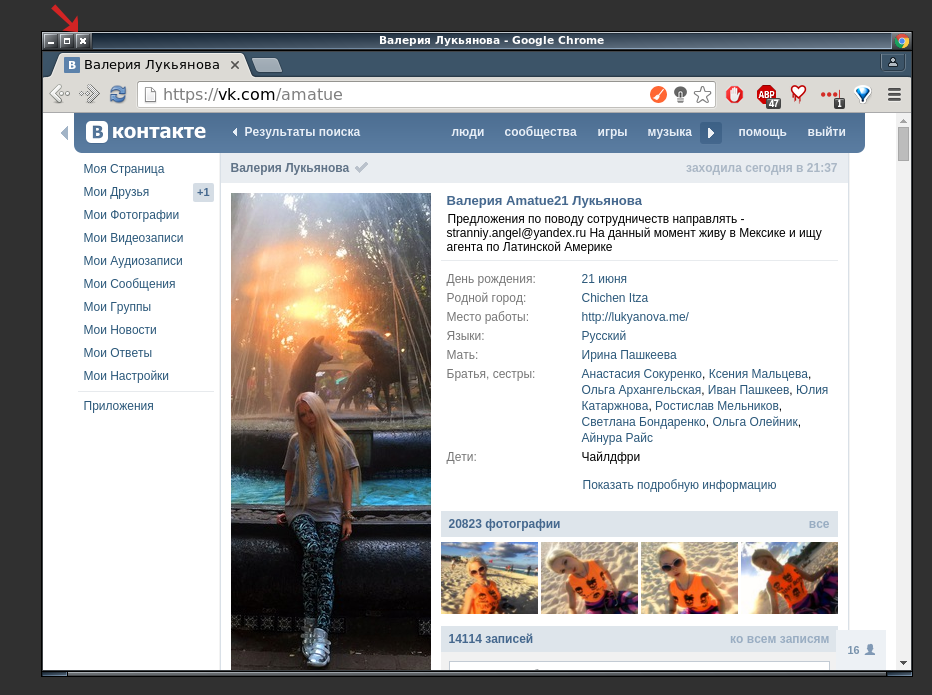Viewport: 932px width, 695px height.
Task: Click the Ирина Пашкеева mother link
Action: [628, 355]
